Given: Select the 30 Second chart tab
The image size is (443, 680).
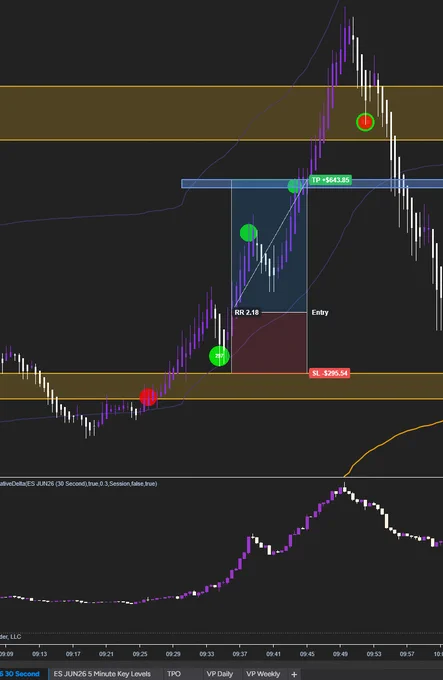Looking at the screenshot, I should click(x=22, y=673).
